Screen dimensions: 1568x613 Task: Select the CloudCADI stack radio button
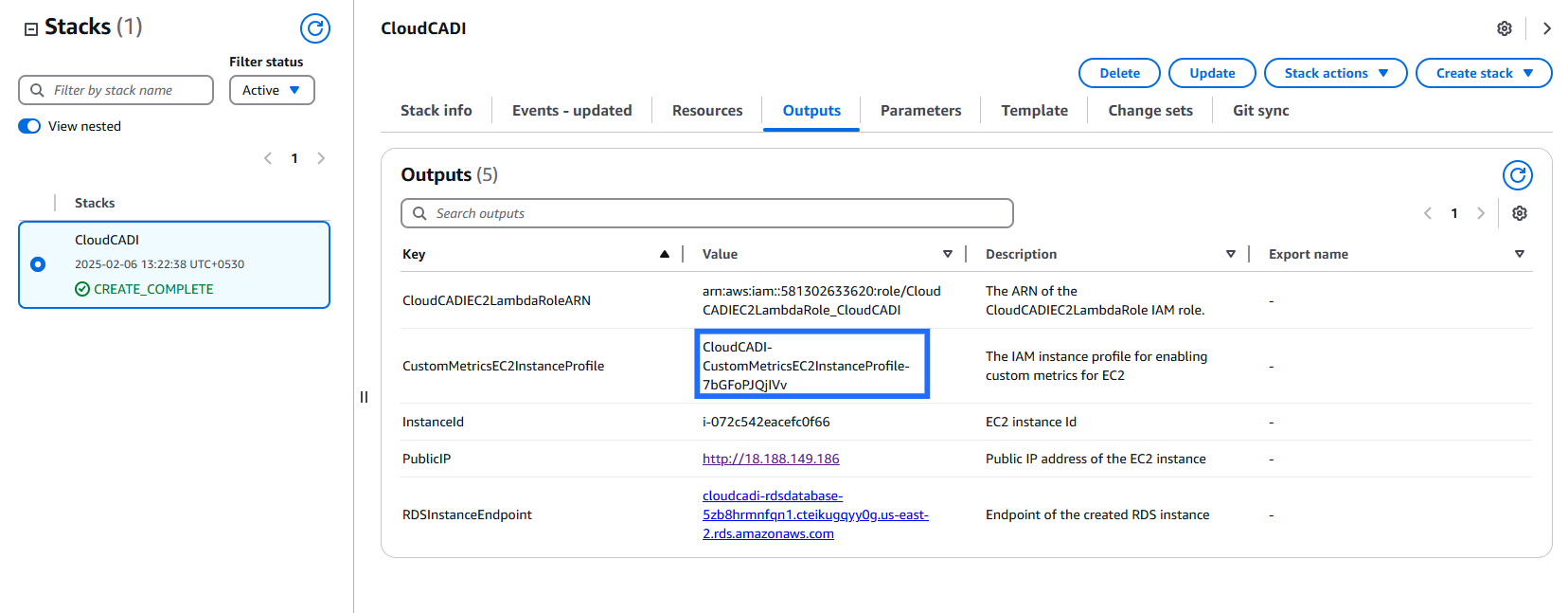(38, 264)
